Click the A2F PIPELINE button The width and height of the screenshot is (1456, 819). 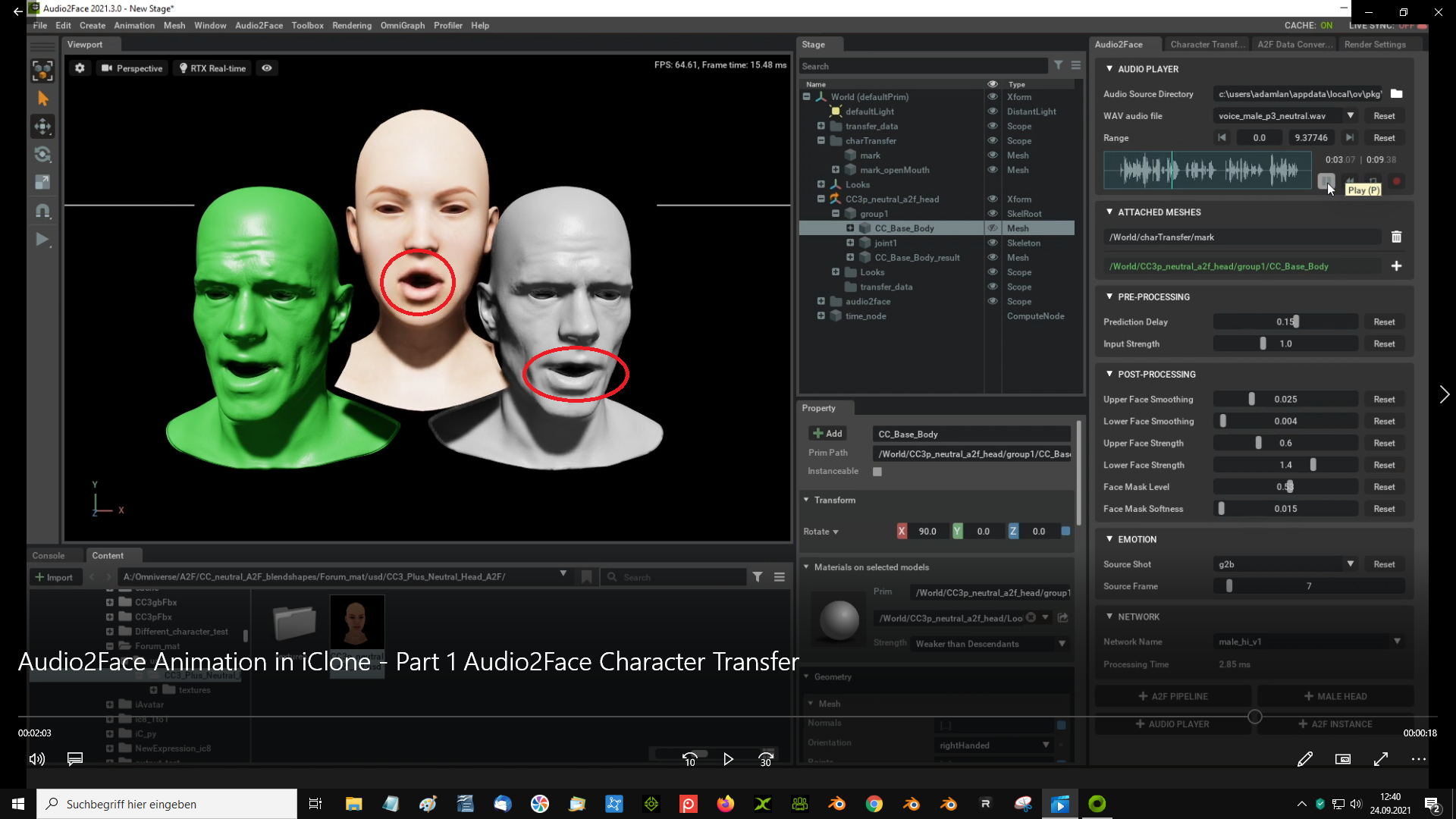point(1173,696)
